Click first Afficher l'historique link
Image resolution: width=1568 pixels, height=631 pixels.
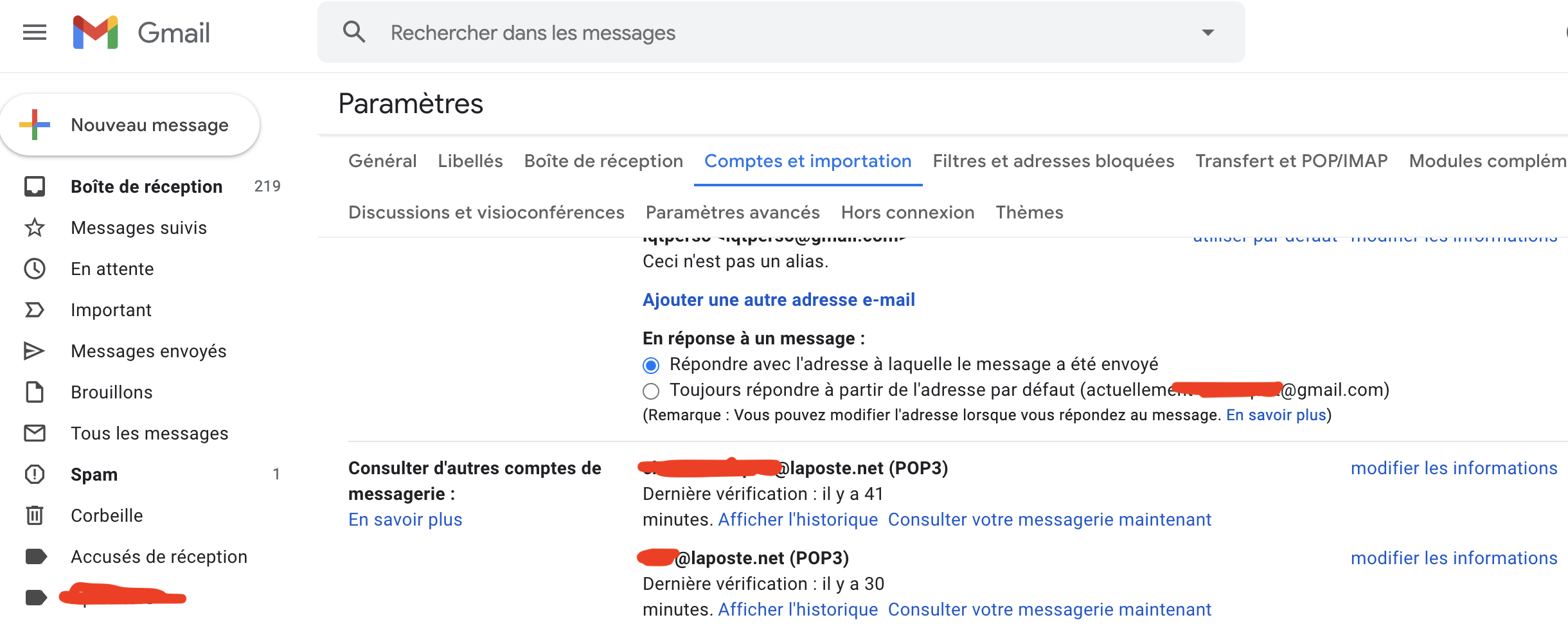click(x=797, y=519)
